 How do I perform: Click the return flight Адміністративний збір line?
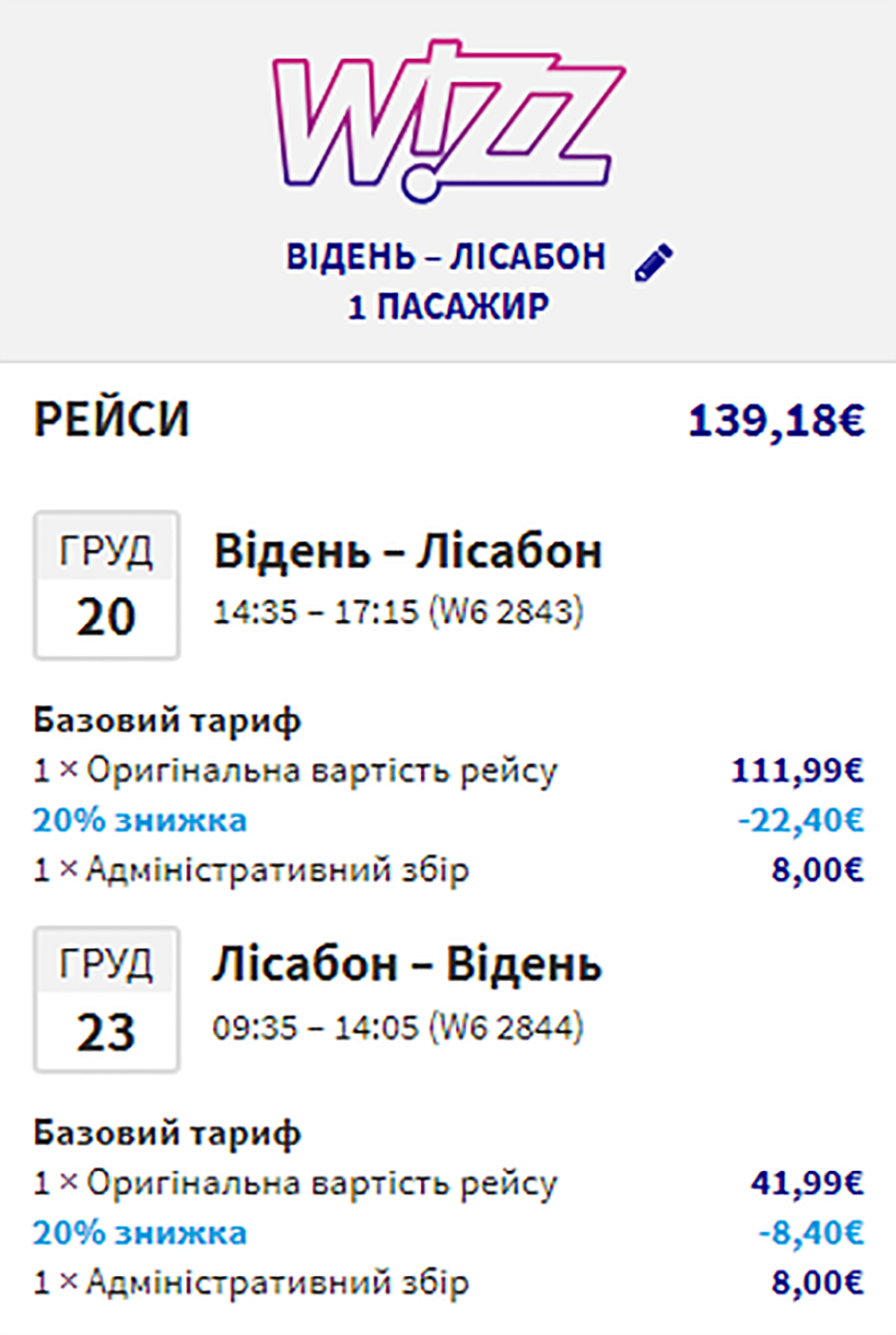coord(251,1283)
